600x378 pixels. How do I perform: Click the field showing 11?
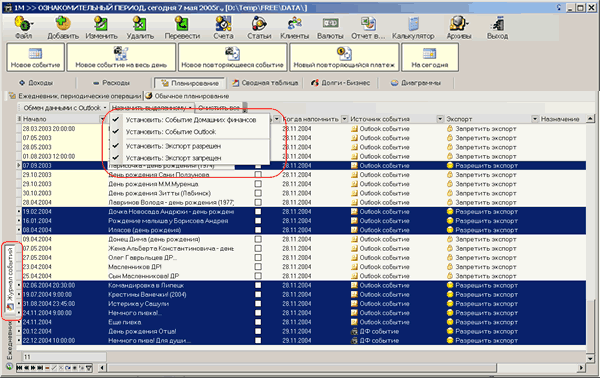click(64, 357)
